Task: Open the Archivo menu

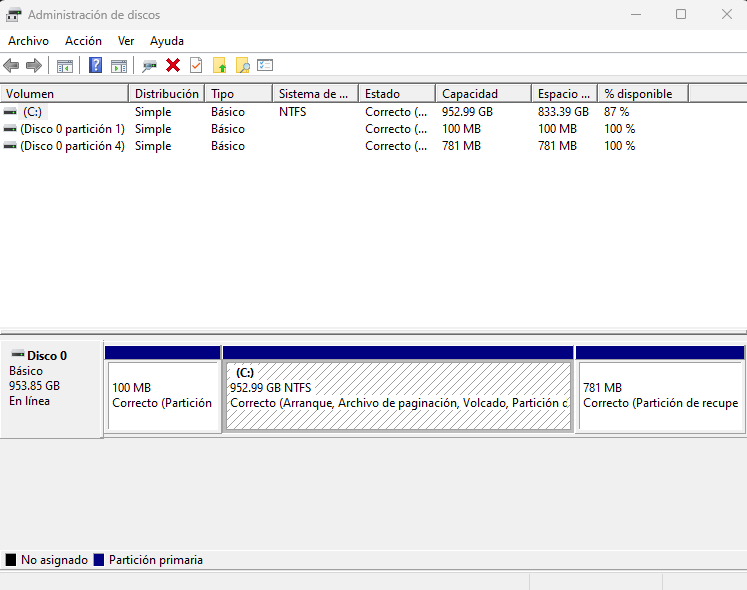Action: [29, 41]
